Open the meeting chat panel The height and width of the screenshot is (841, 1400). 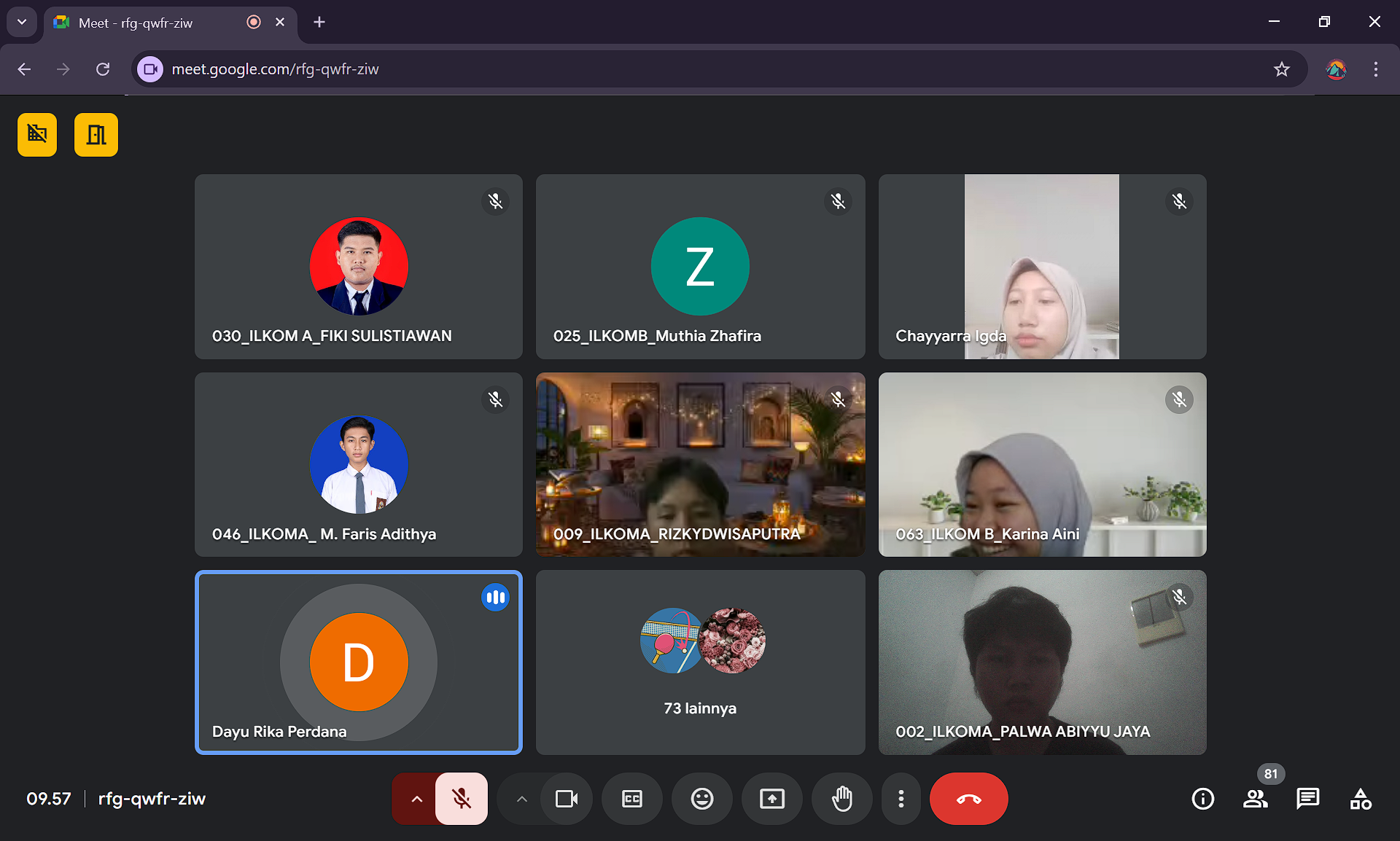(1307, 799)
